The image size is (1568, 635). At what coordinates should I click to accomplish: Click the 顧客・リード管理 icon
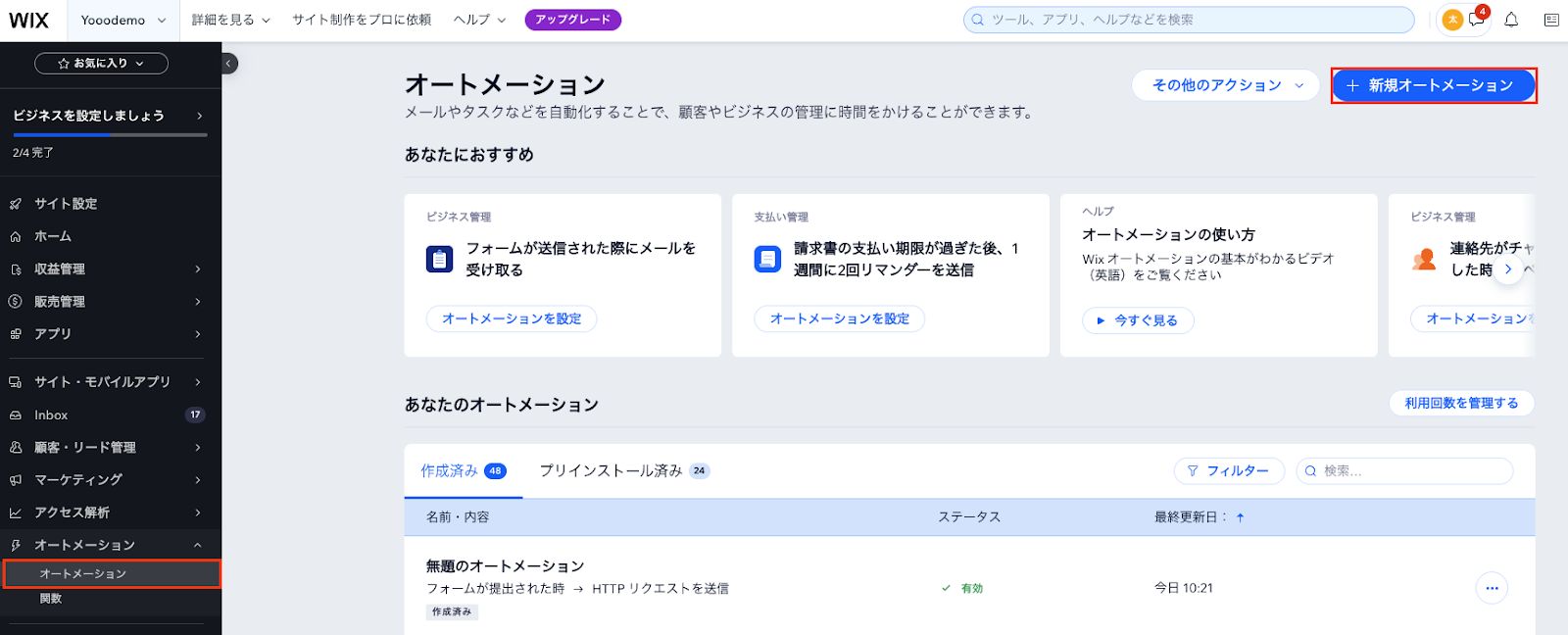click(x=16, y=448)
